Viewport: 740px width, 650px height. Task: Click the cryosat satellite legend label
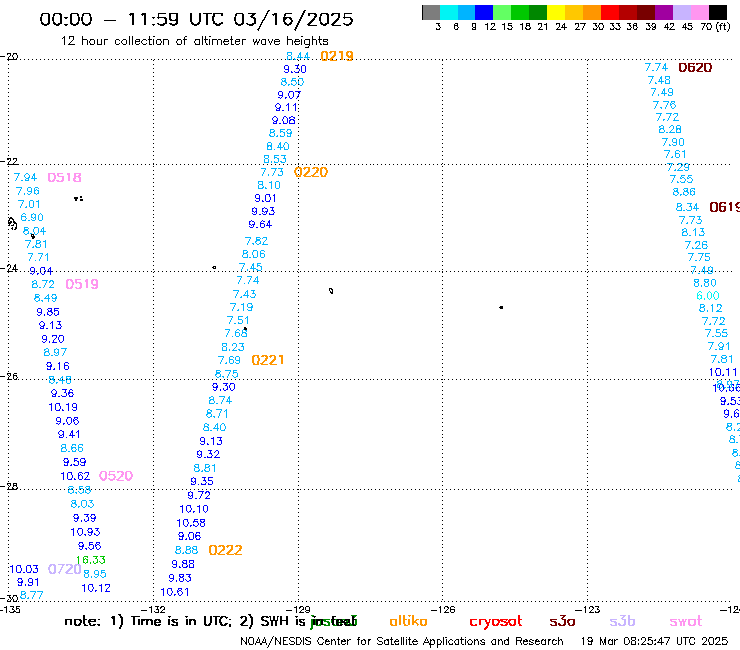pos(496,622)
